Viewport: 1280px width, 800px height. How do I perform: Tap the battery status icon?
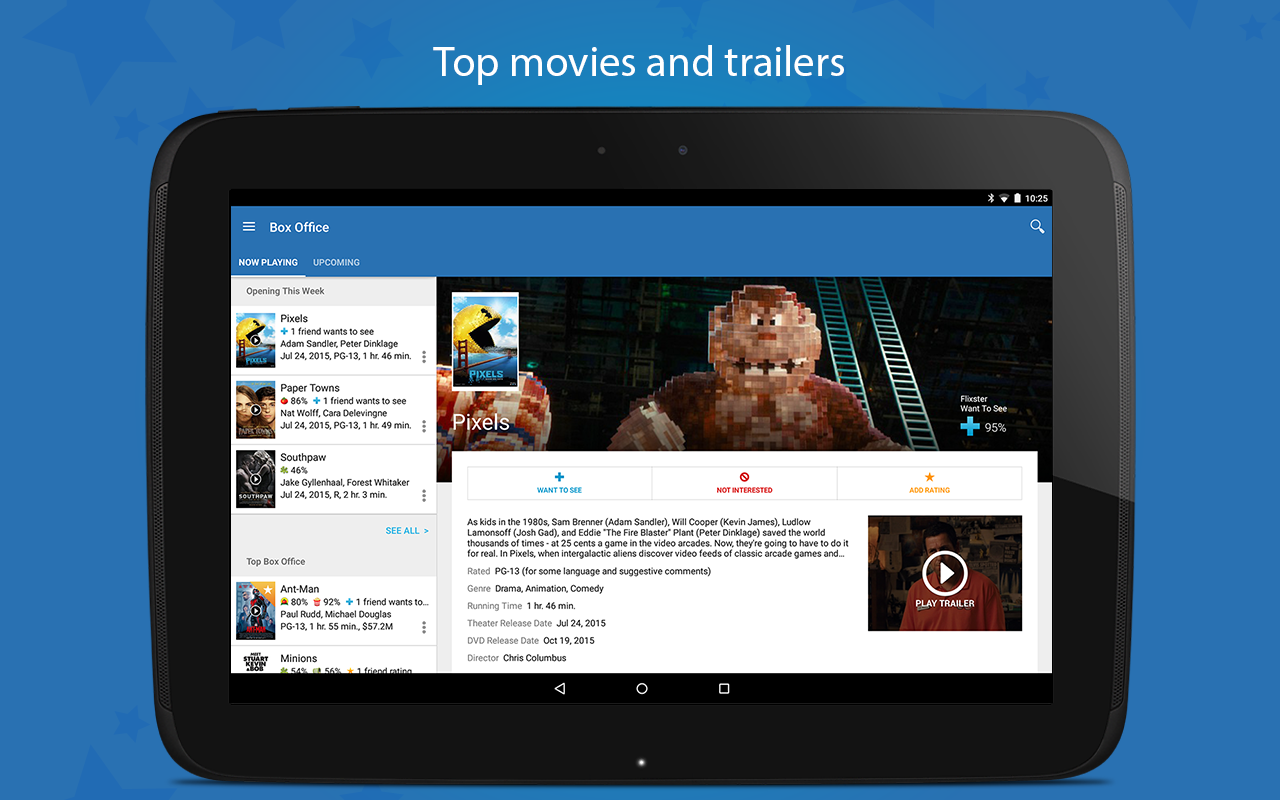1017,198
